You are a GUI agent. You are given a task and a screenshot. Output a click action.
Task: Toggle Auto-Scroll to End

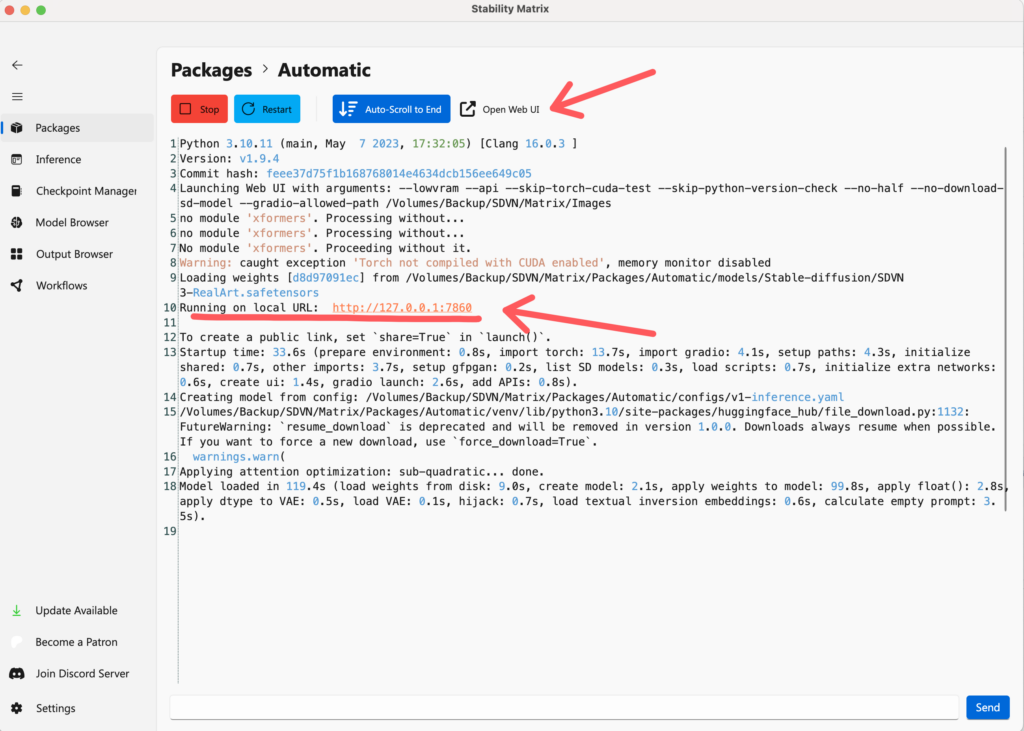coord(391,109)
